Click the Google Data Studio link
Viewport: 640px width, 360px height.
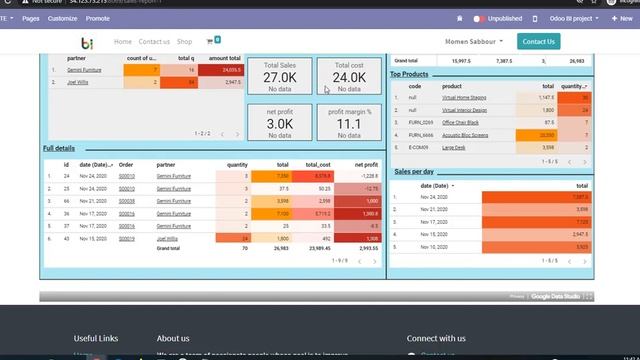556,296
